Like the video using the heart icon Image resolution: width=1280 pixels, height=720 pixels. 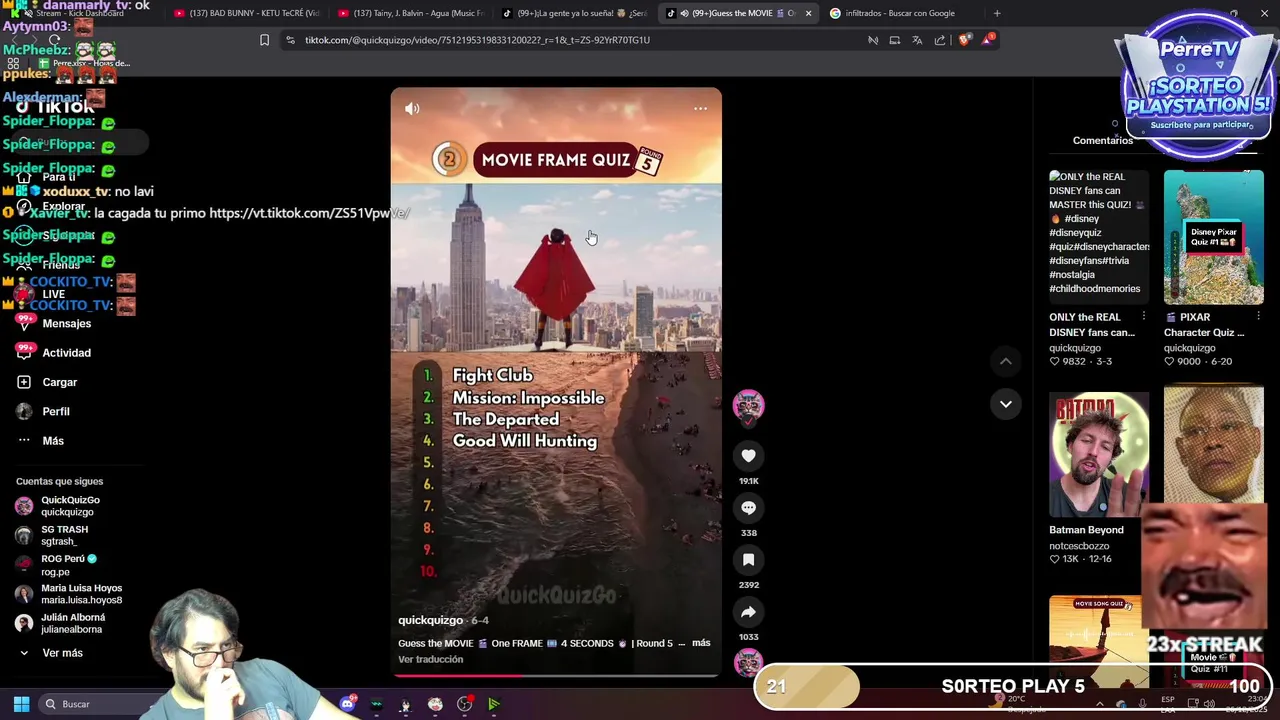(x=748, y=456)
